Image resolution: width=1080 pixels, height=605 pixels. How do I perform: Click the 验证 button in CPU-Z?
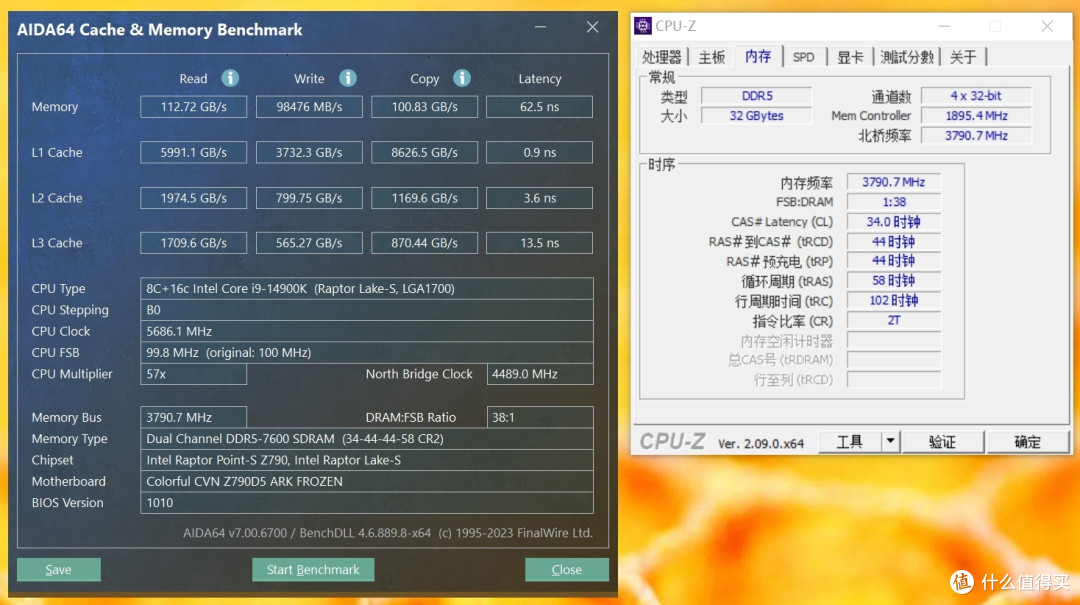(942, 441)
